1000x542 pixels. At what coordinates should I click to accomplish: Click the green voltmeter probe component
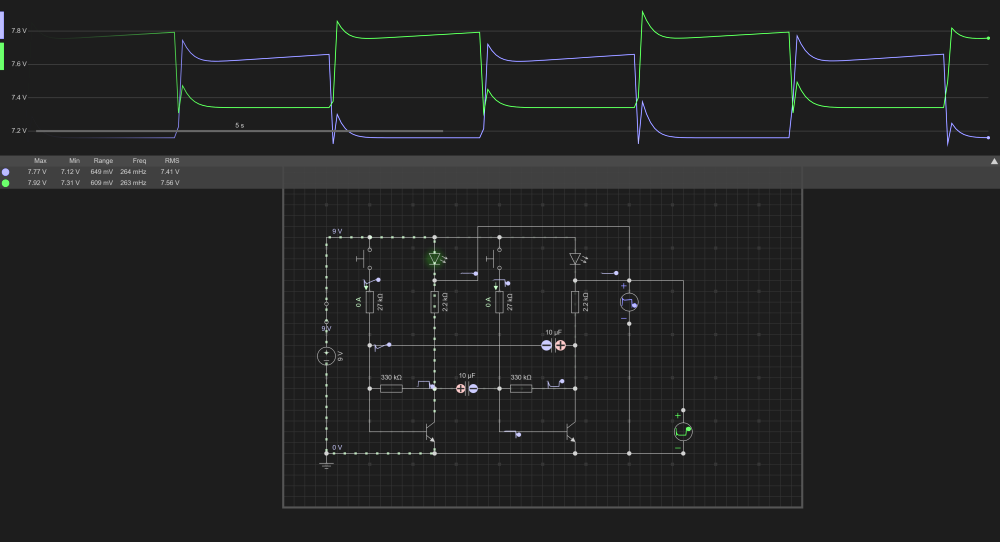tap(683, 431)
